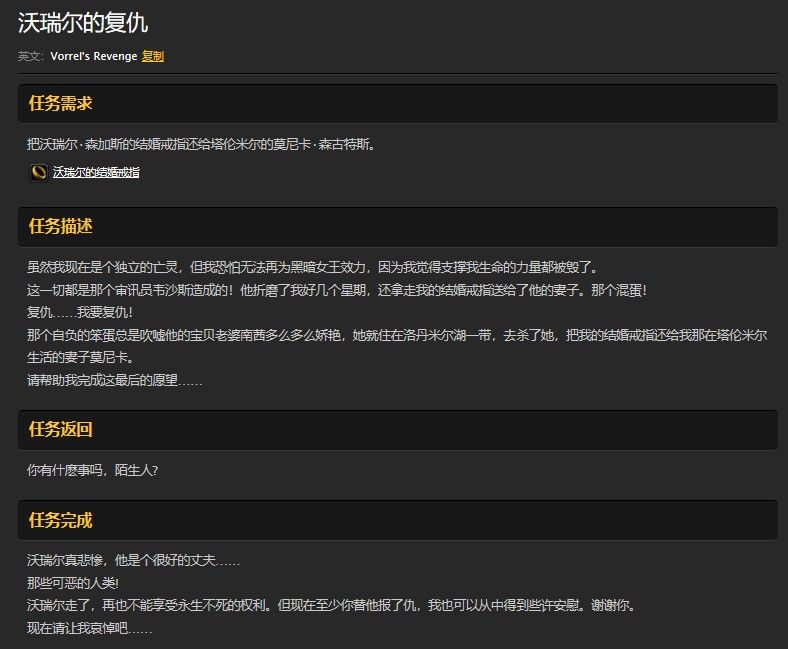Image resolution: width=788 pixels, height=649 pixels.
Task: Click the line starting 那个自负的笨蛋总是吹嘘
Action: pos(397,335)
